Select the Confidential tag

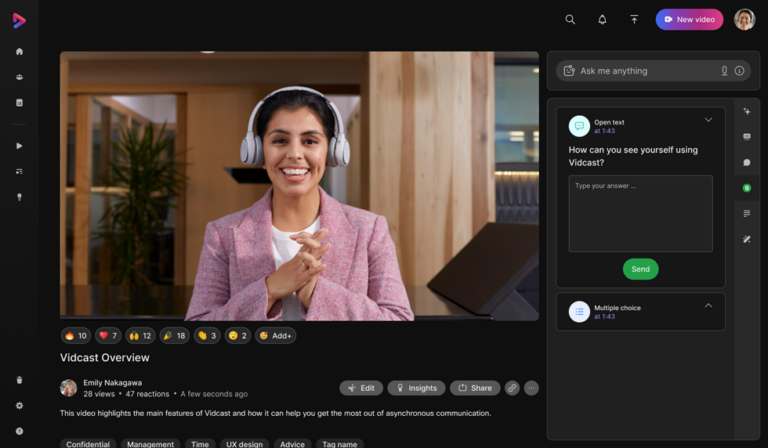tap(89, 444)
